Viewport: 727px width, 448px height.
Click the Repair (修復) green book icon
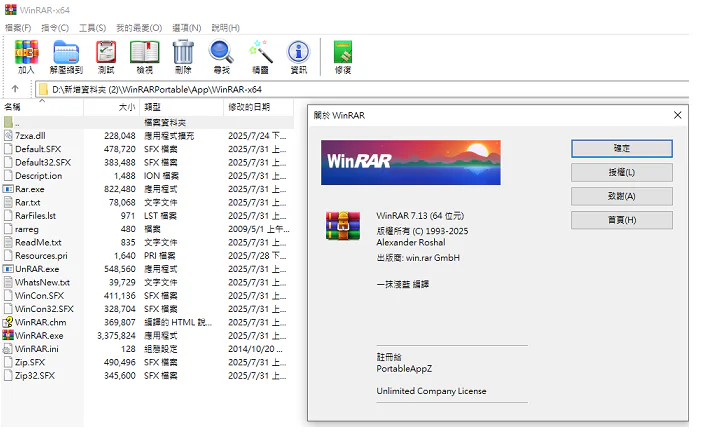tap(343, 52)
